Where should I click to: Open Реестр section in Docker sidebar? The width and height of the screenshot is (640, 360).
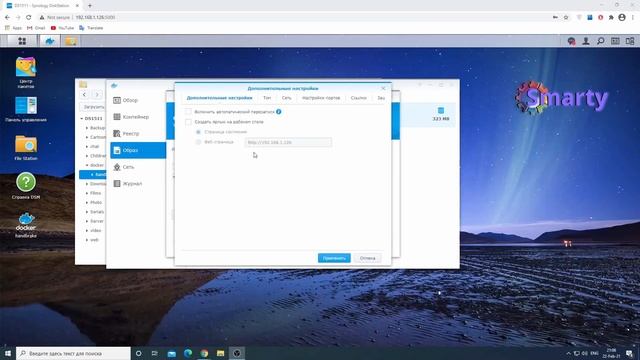pyautogui.click(x=138, y=133)
